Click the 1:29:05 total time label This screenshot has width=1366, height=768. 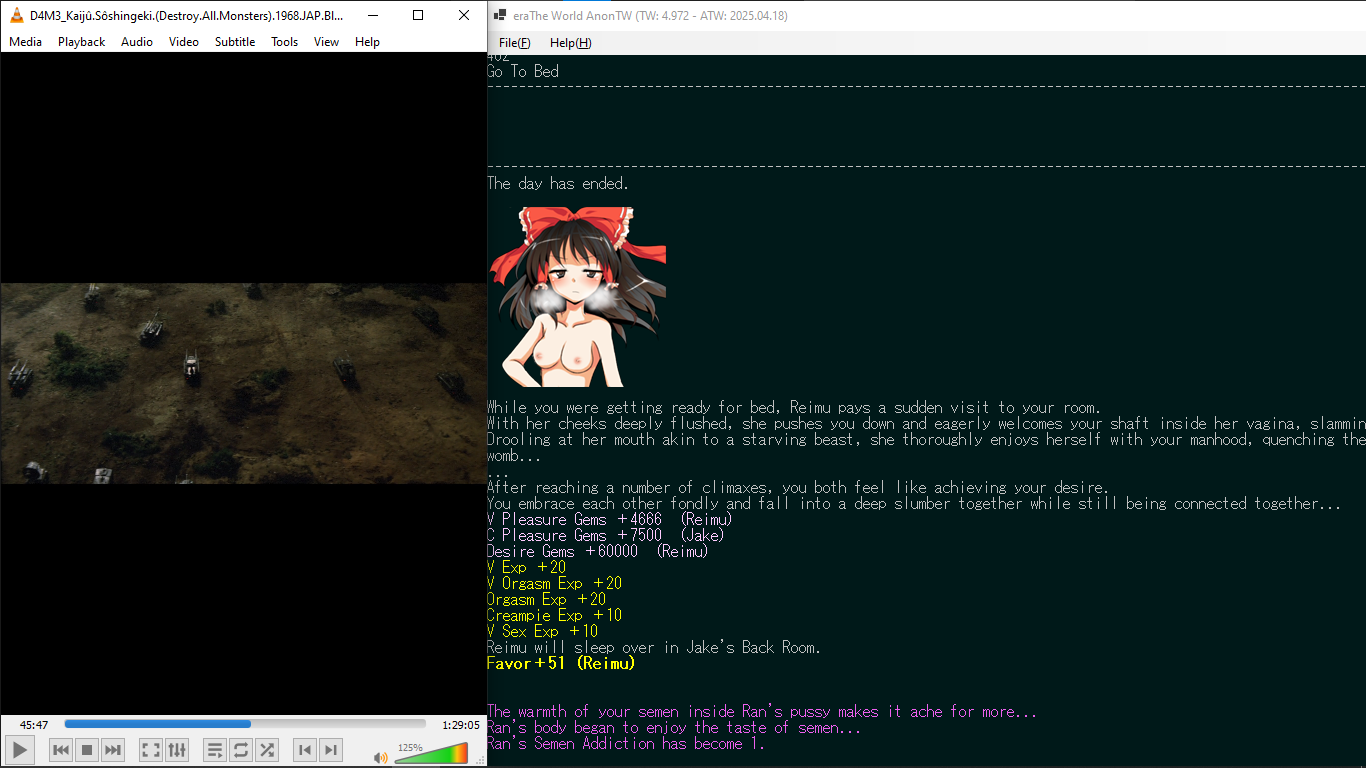tap(461, 724)
